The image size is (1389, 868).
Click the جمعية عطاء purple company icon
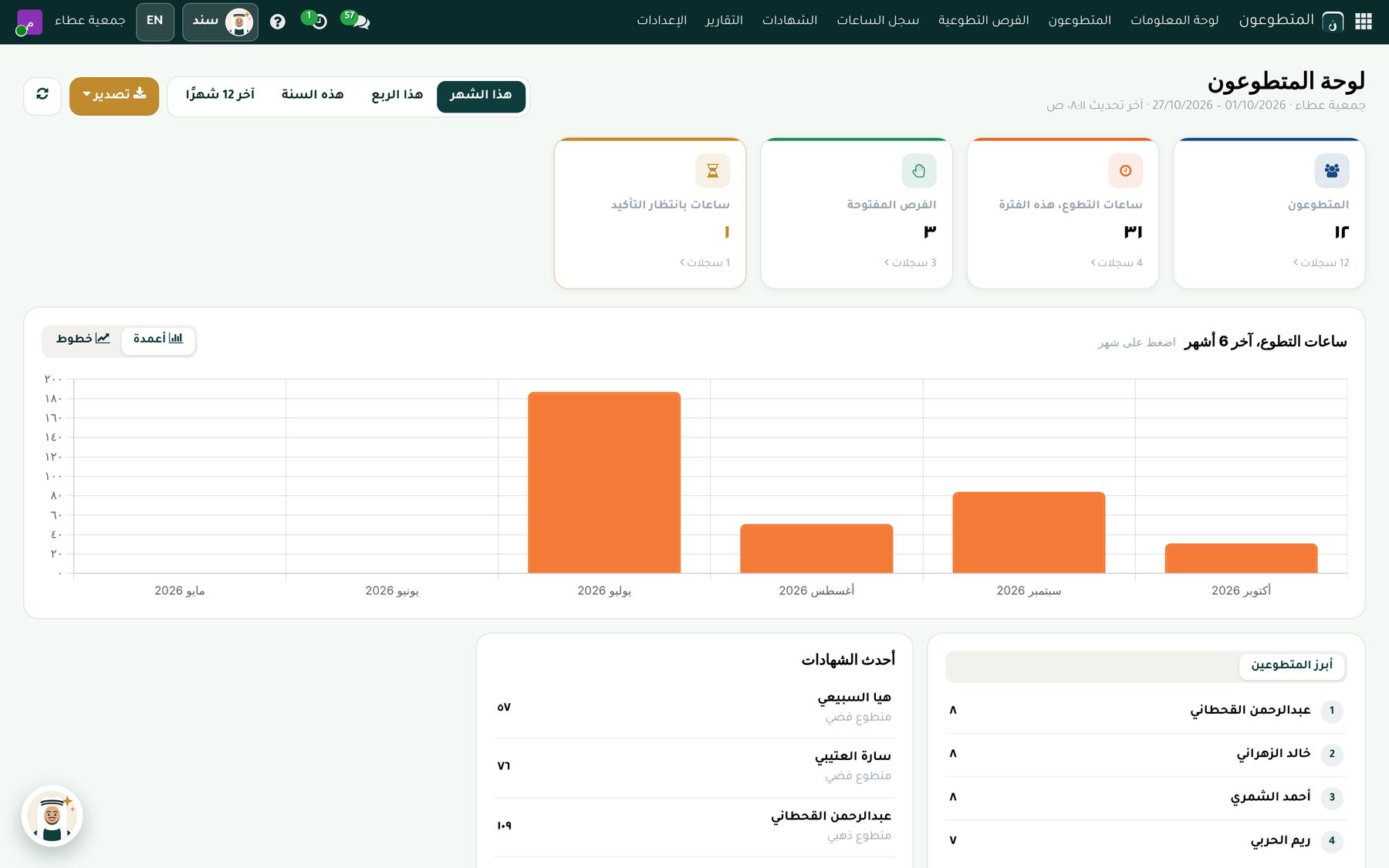[x=29, y=22]
